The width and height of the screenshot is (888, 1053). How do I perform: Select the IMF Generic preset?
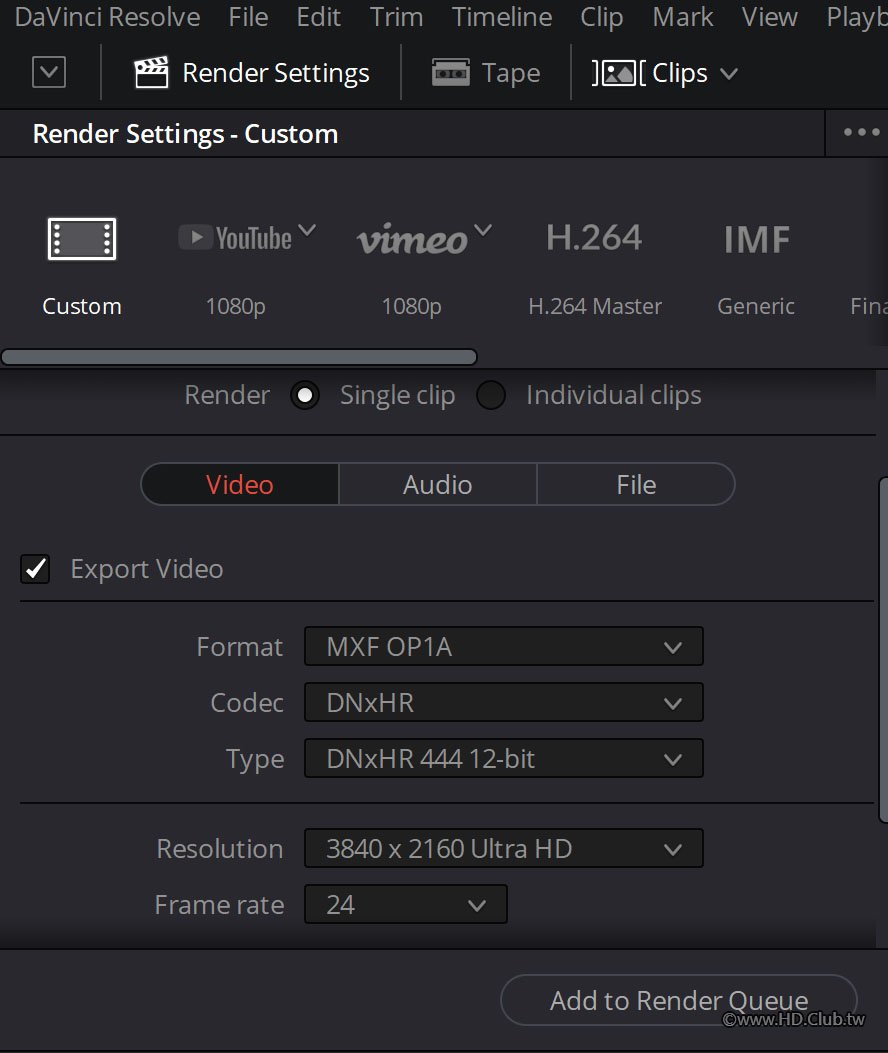(x=756, y=240)
